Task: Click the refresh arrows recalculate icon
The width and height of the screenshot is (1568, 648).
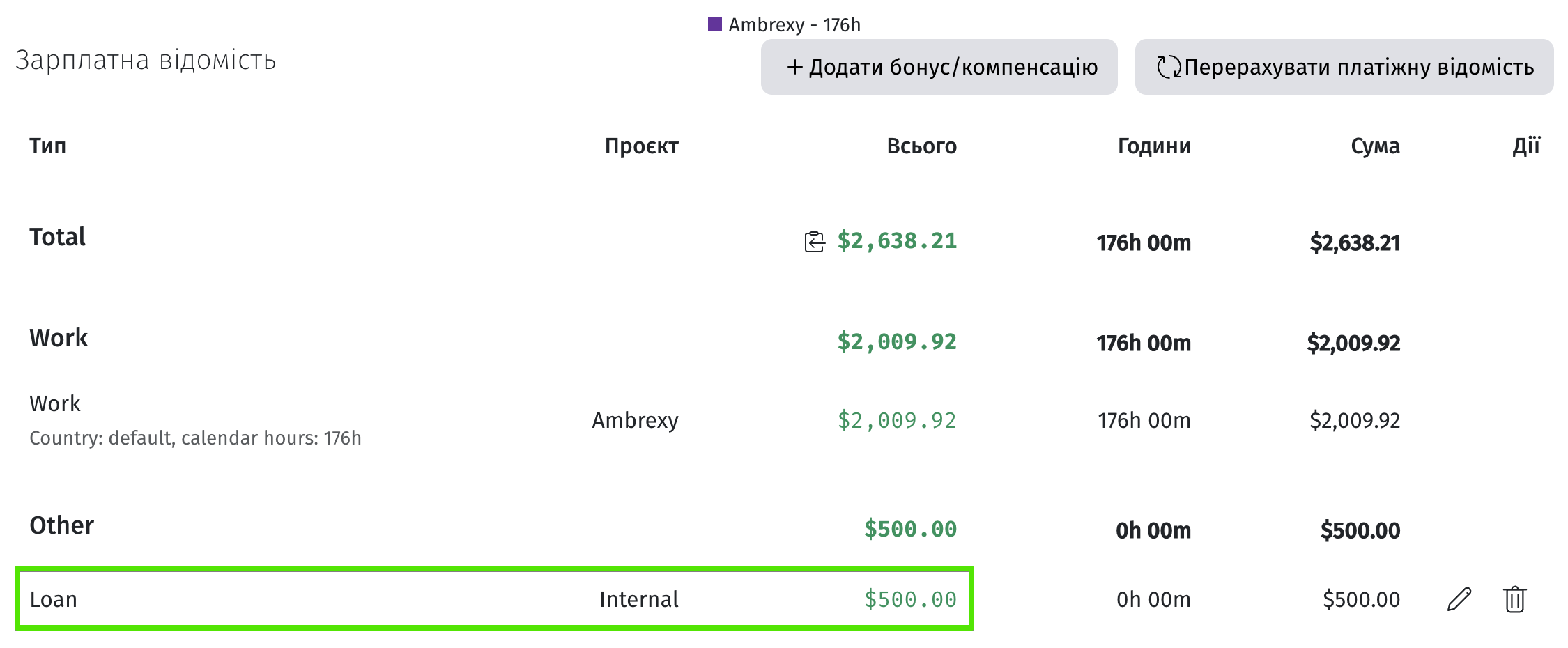Action: pyautogui.click(x=1169, y=67)
